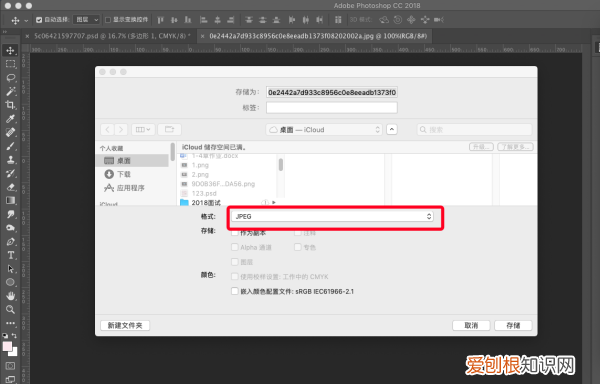Select the Crop tool

(x=11, y=105)
